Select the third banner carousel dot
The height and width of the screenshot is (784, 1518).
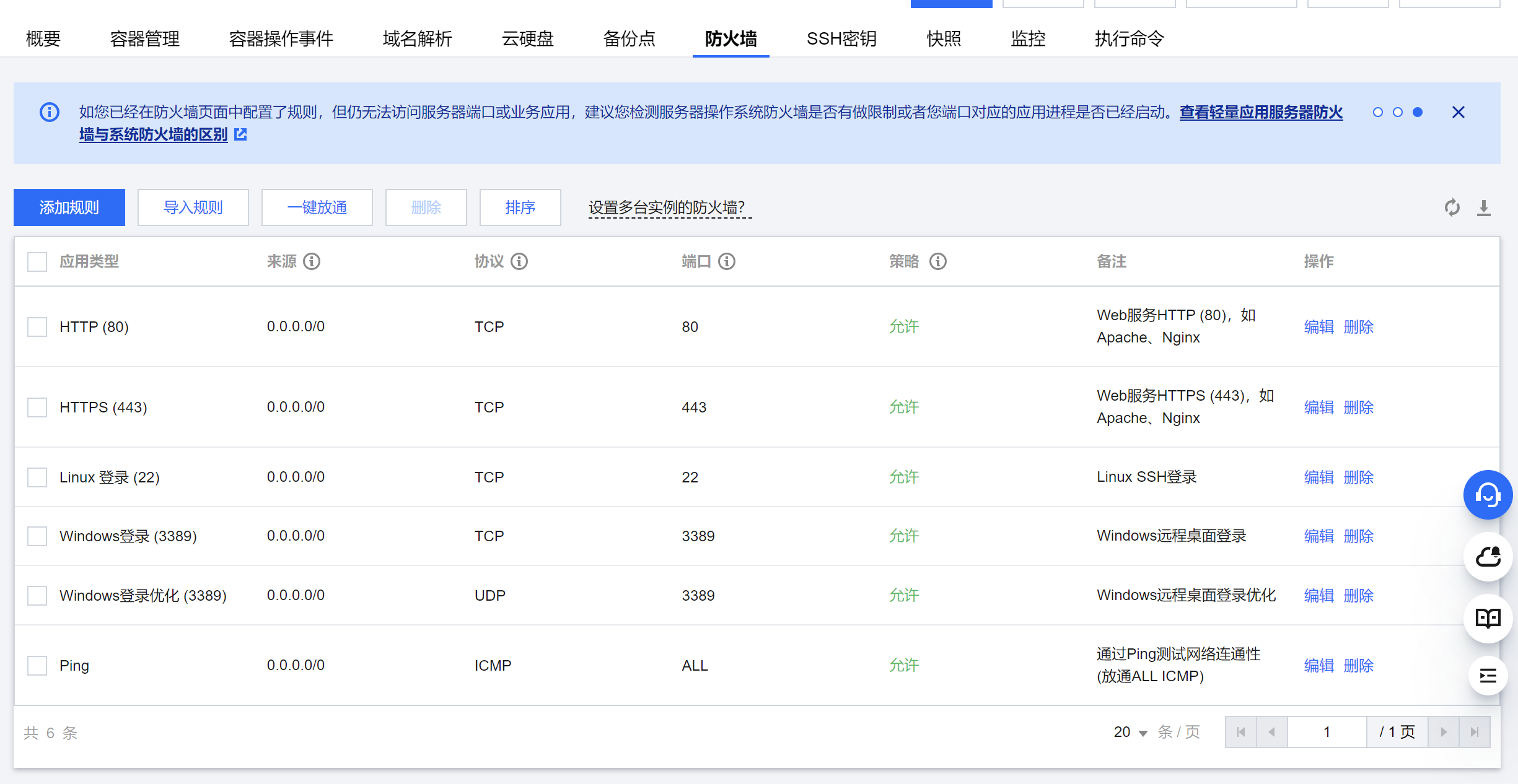pos(1418,112)
